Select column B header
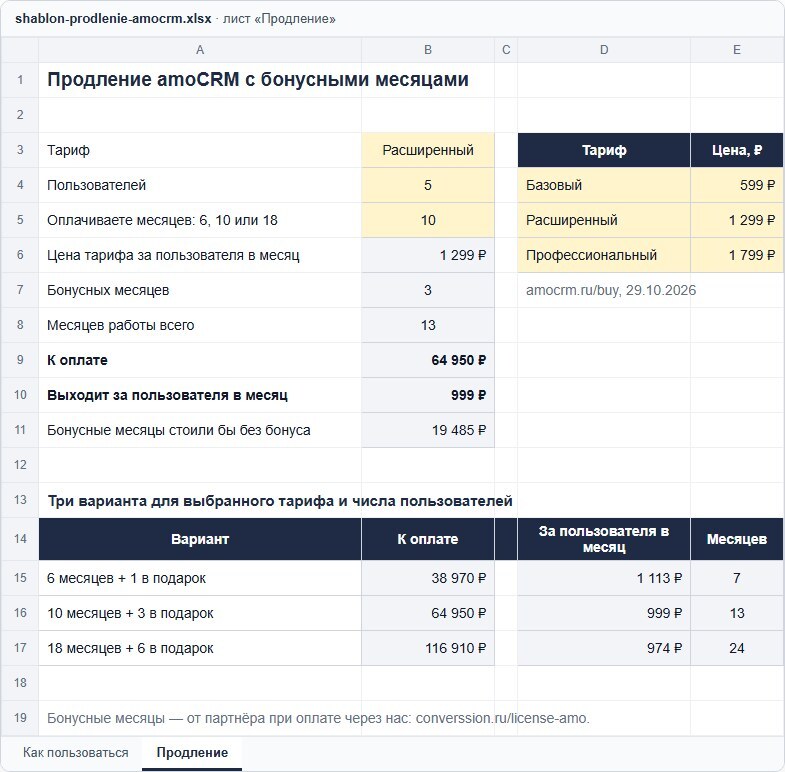The height and width of the screenshot is (772, 785). [428, 50]
